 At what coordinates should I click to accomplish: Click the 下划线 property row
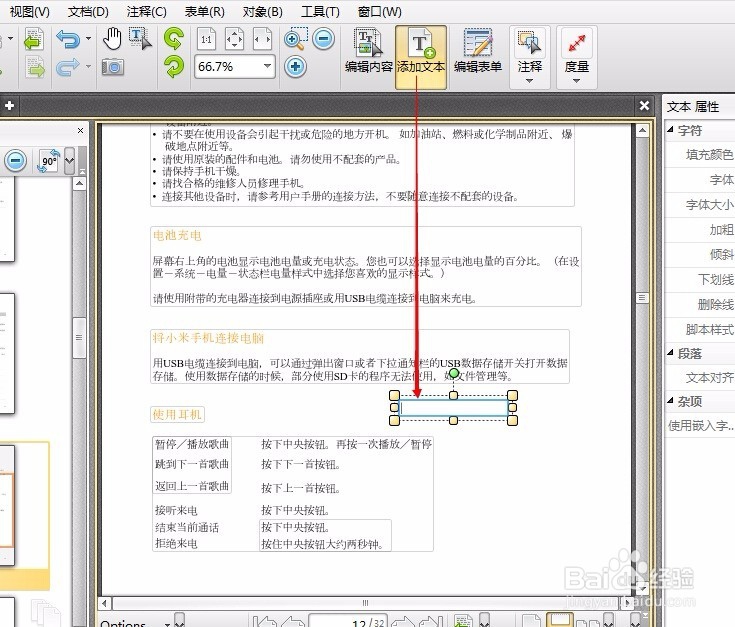[700, 280]
